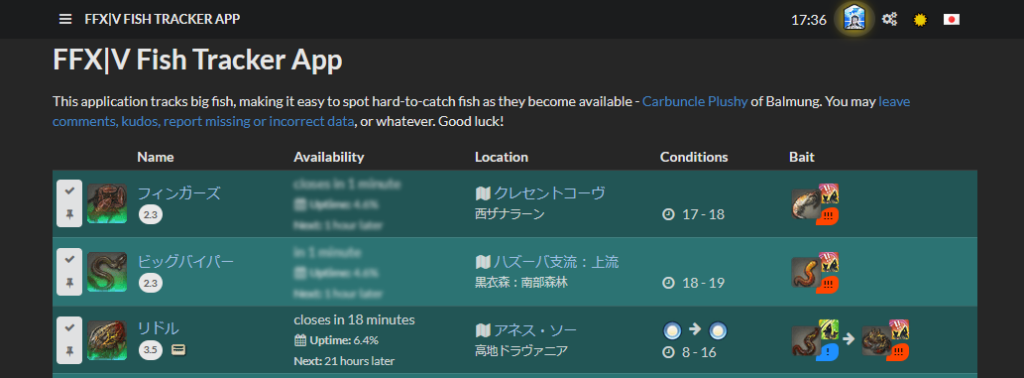Screen dimensions: 1024x378
Task: Click patch 2.3 badge under ビッグバイパー
Action: click(151, 283)
